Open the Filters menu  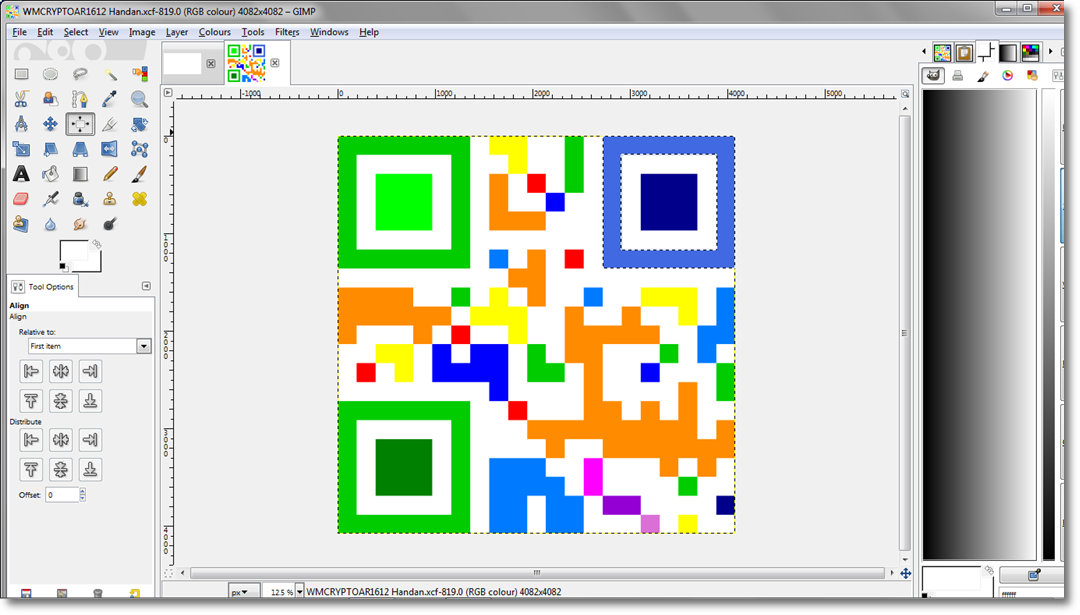287,32
